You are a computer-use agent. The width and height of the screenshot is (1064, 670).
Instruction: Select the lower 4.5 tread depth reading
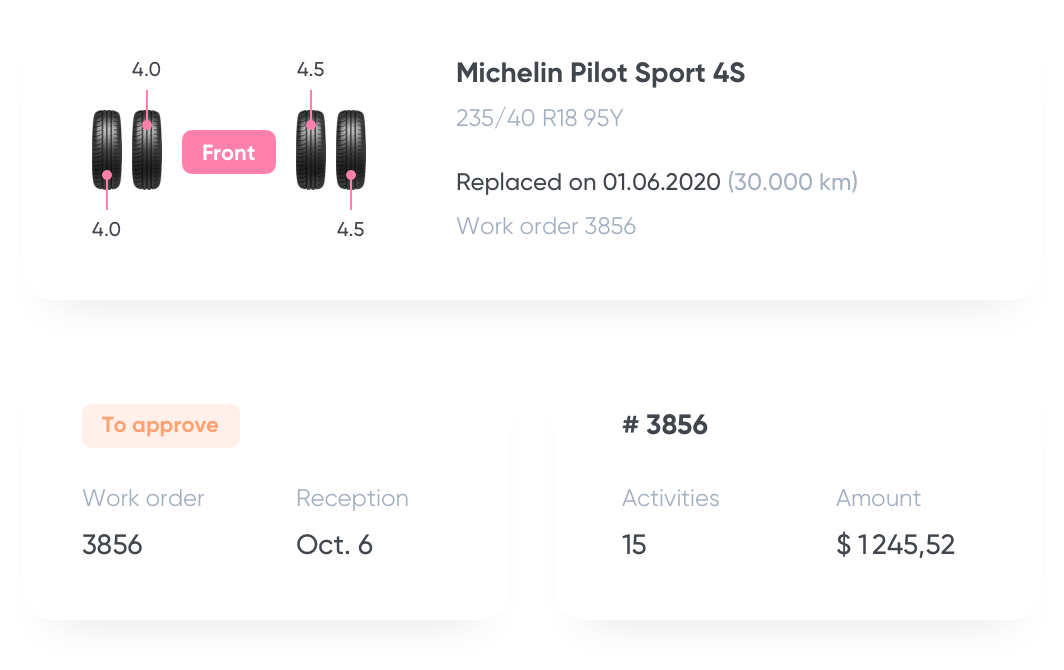pos(350,229)
